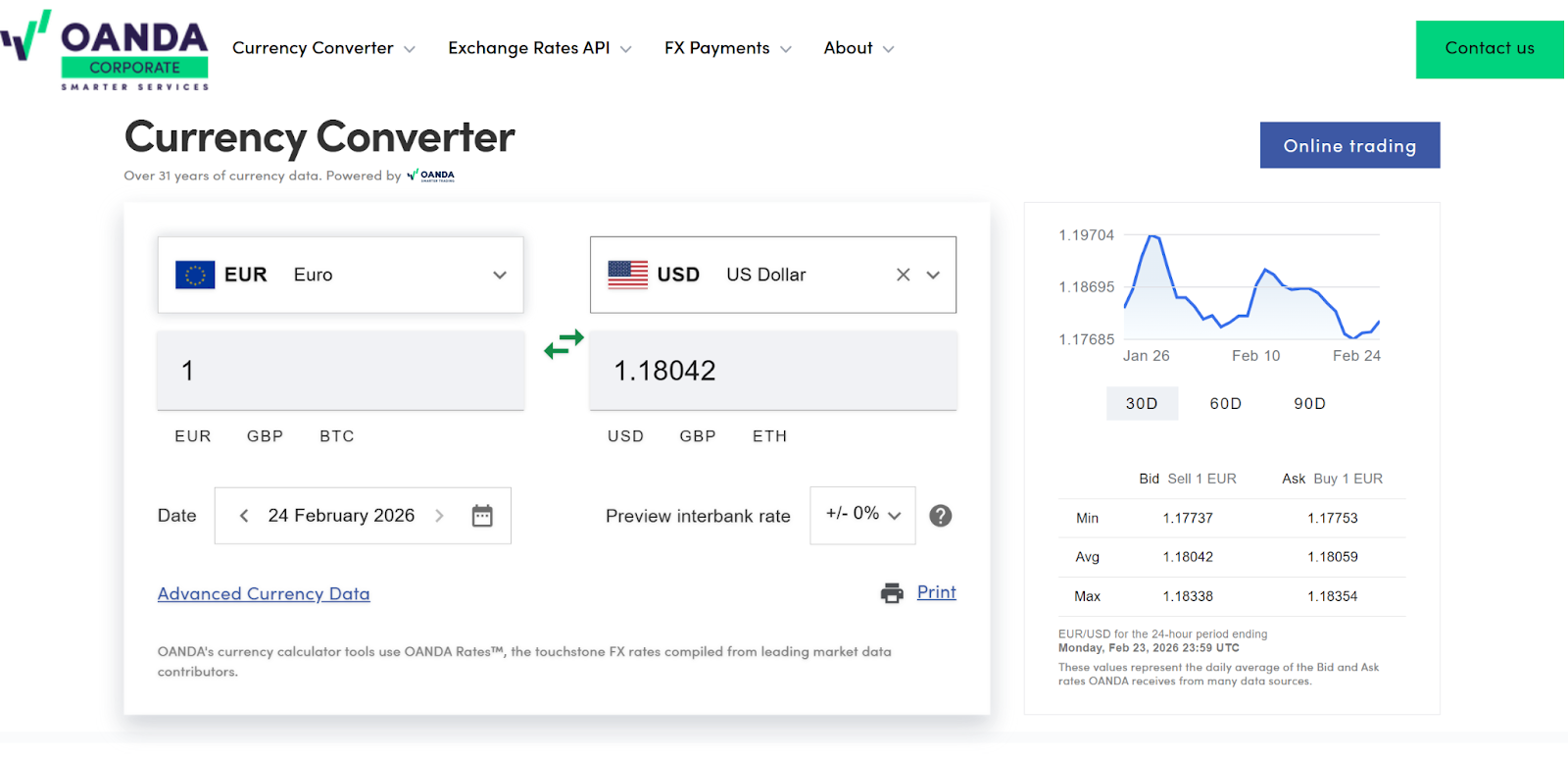
Task: Click the Min bid value 1.17737
Action: (x=1188, y=518)
